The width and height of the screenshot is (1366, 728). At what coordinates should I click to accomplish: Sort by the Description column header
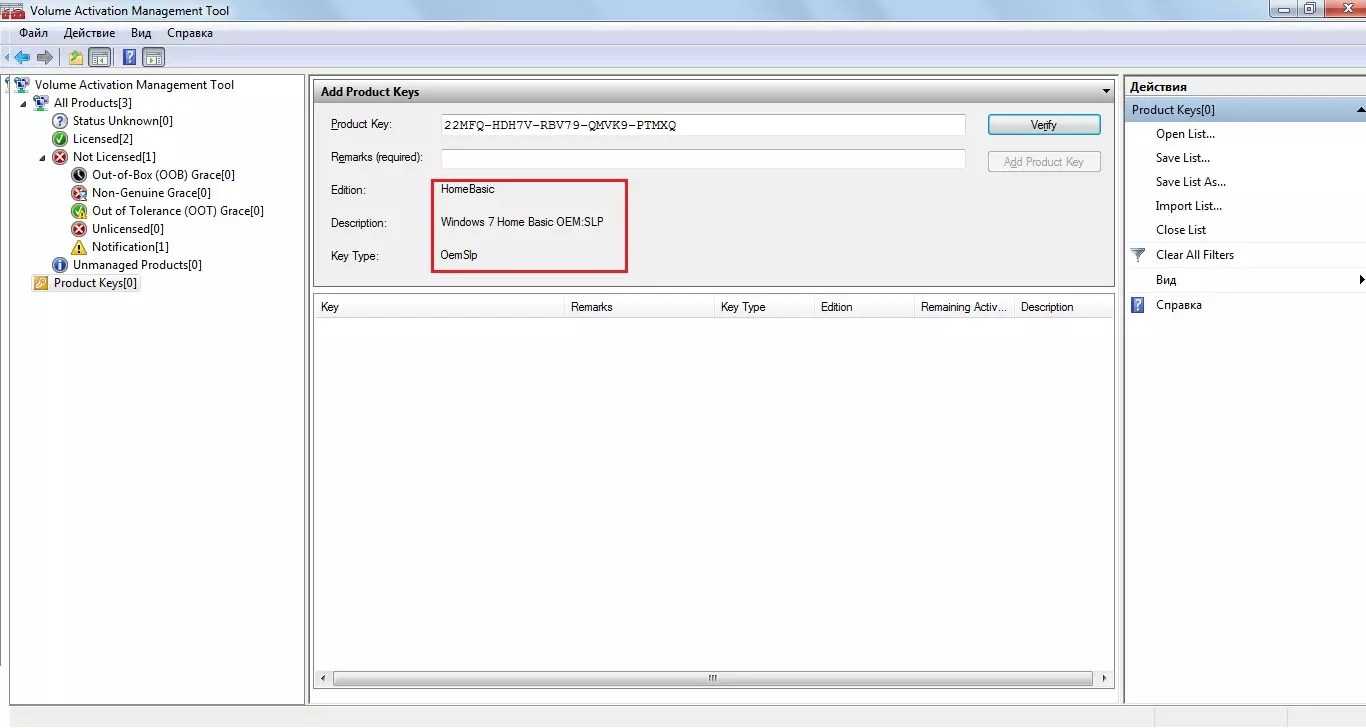coord(1063,307)
